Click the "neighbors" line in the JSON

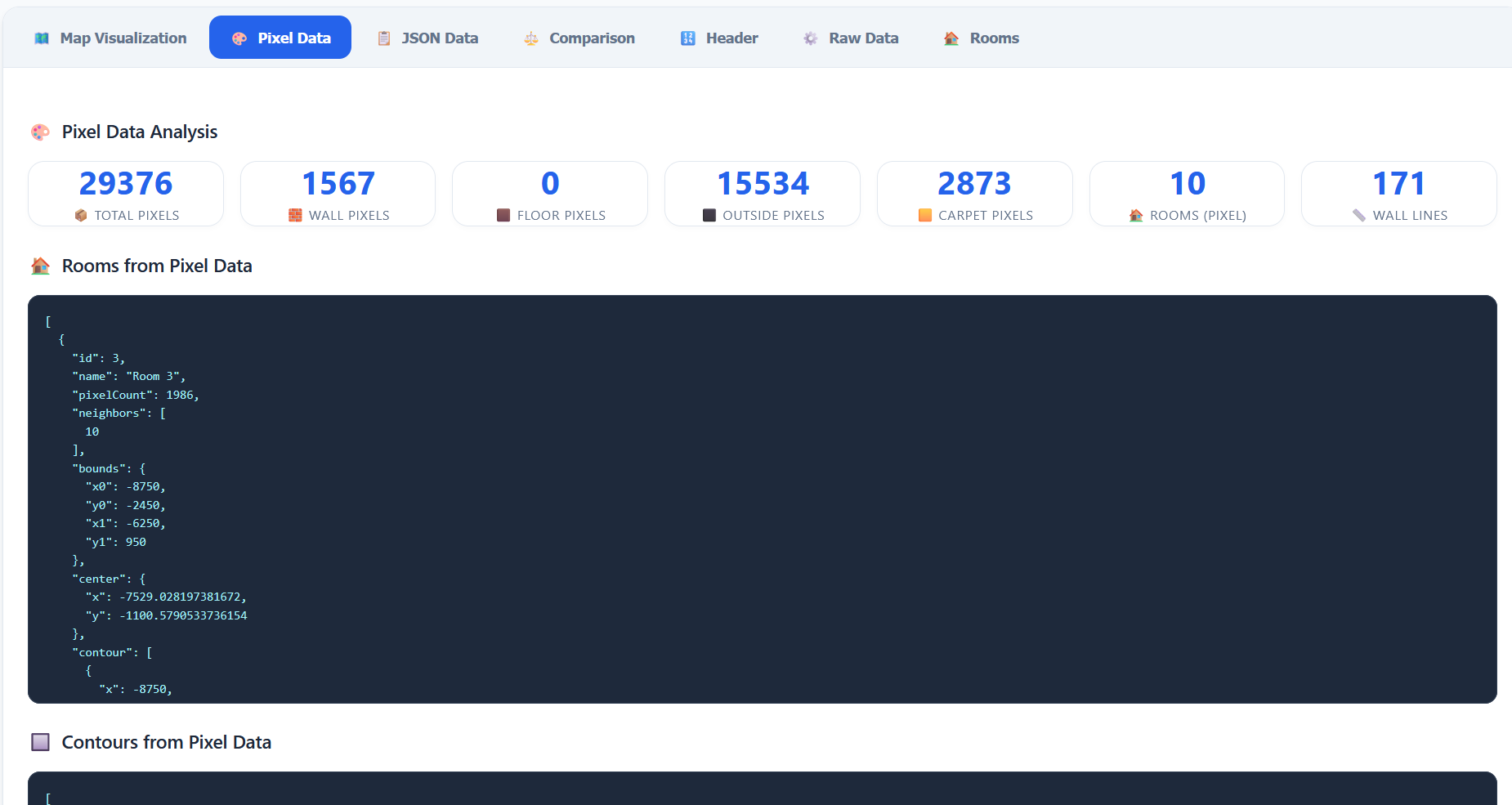click(119, 414)
